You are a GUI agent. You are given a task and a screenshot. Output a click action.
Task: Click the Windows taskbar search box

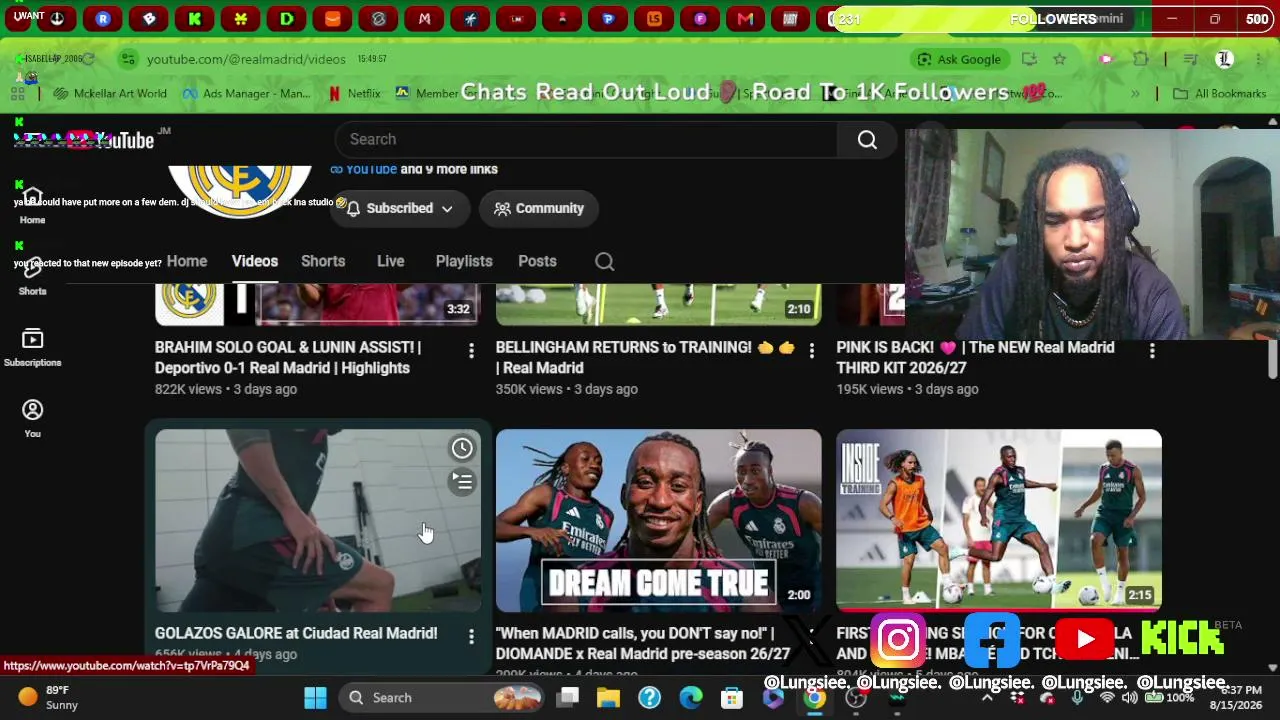point(440,697)
